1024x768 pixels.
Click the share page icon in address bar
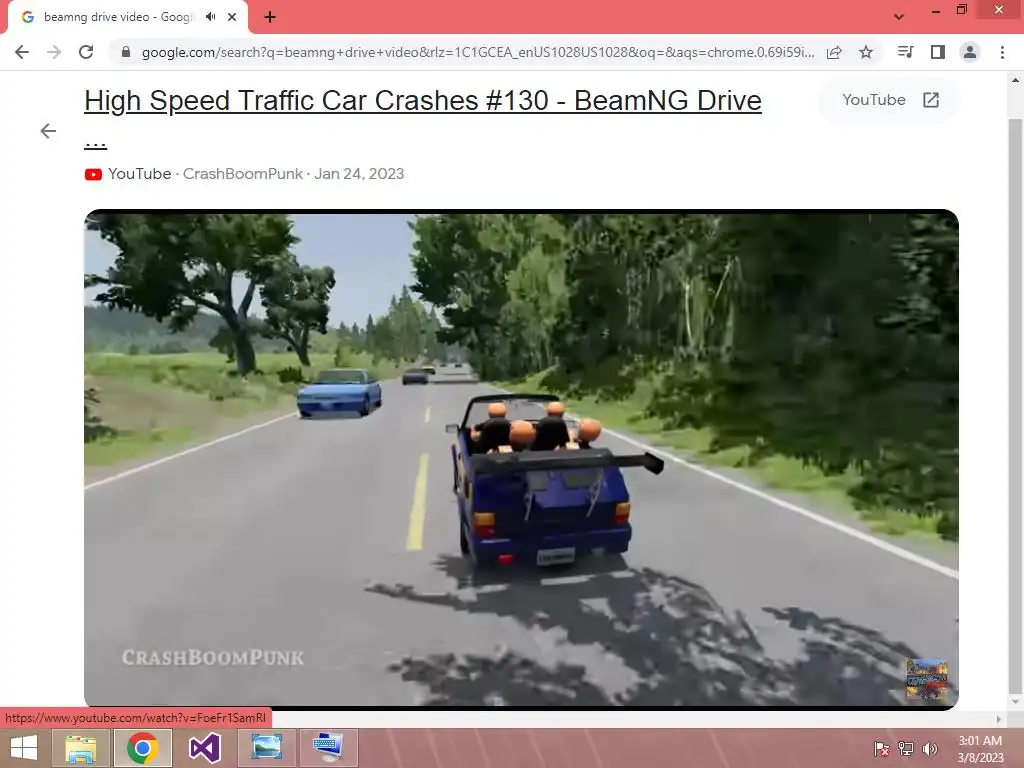click(x=834, y=52)
